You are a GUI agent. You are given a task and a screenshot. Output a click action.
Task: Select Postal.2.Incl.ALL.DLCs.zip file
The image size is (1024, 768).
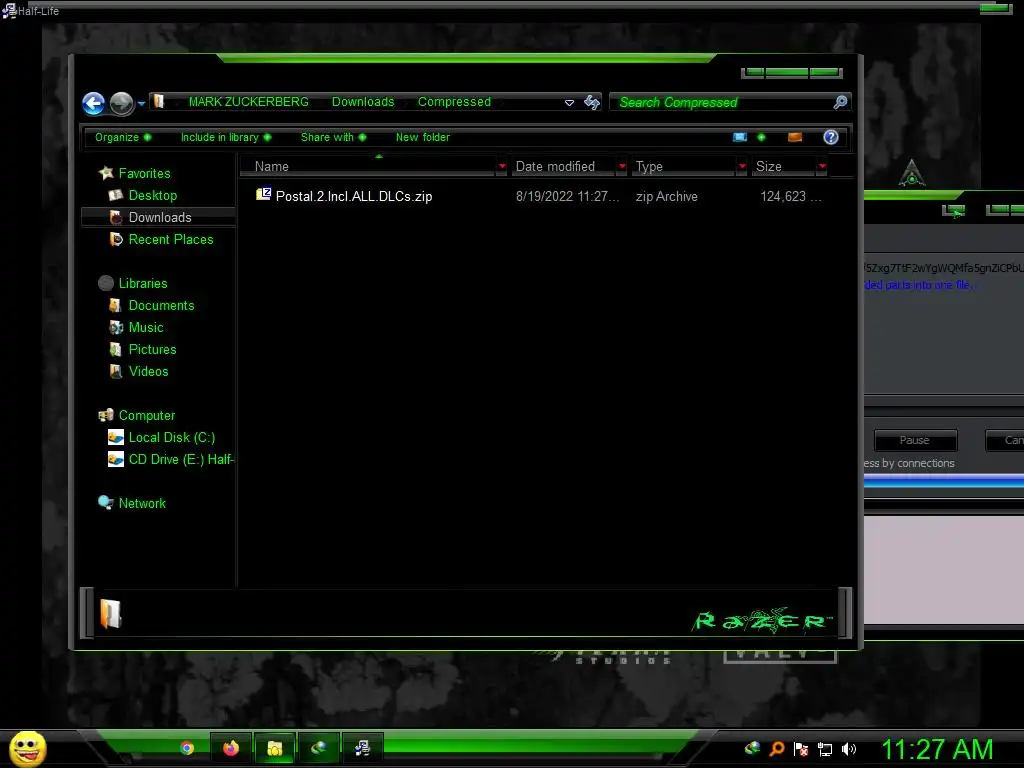click(x=354, y=197)
